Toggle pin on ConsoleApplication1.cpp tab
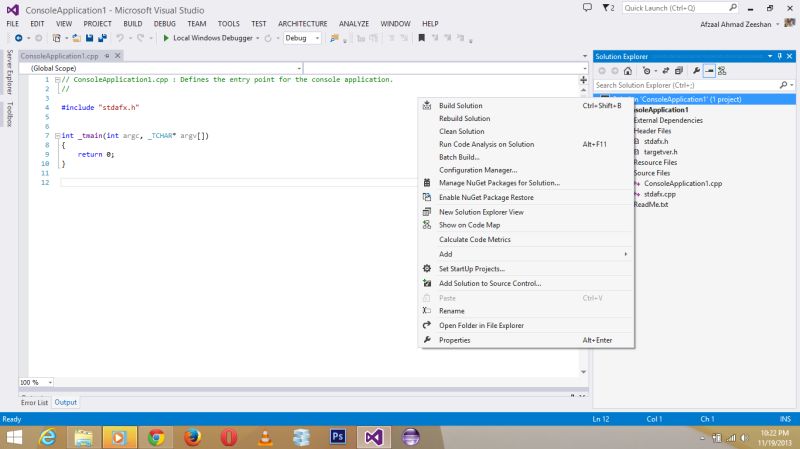Screen dimensions: 800x449 tap(107, 56)
